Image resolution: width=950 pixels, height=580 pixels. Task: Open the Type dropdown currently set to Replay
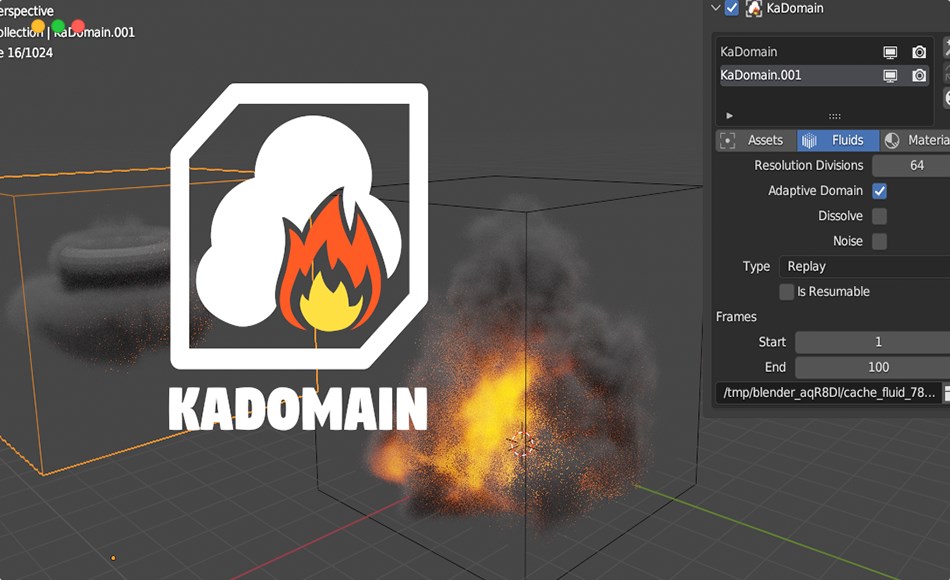[x=865, y=266]
